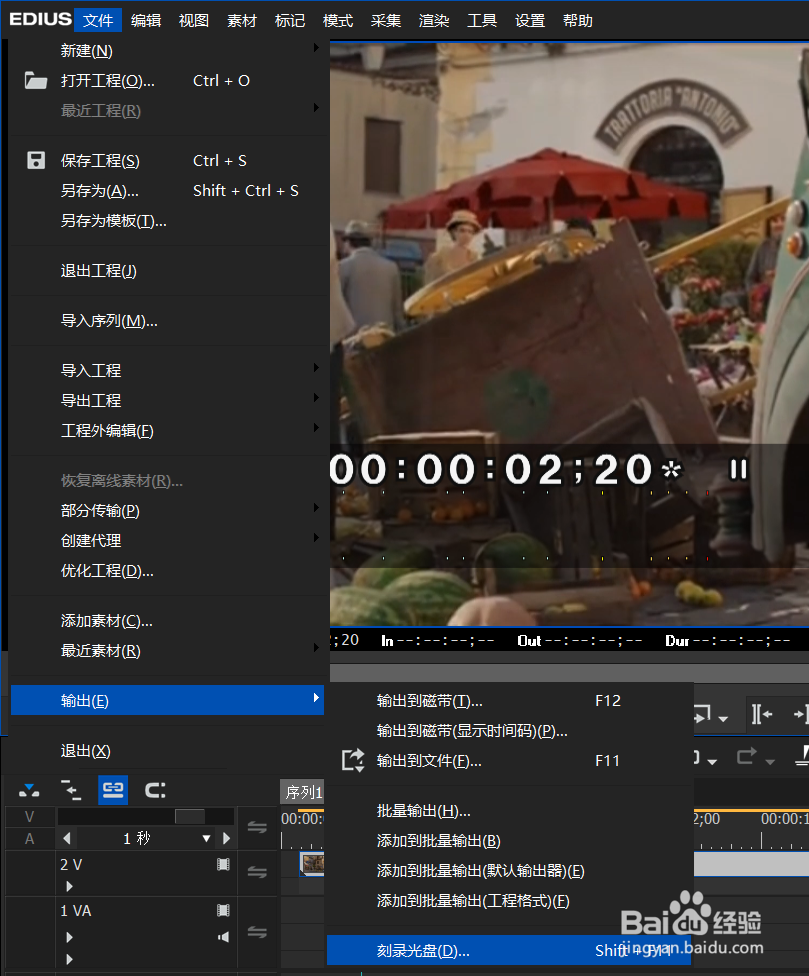Click the play current area icon
Image resolution: width=809 pixels, height=976 pixels.
tap(703, 715)
